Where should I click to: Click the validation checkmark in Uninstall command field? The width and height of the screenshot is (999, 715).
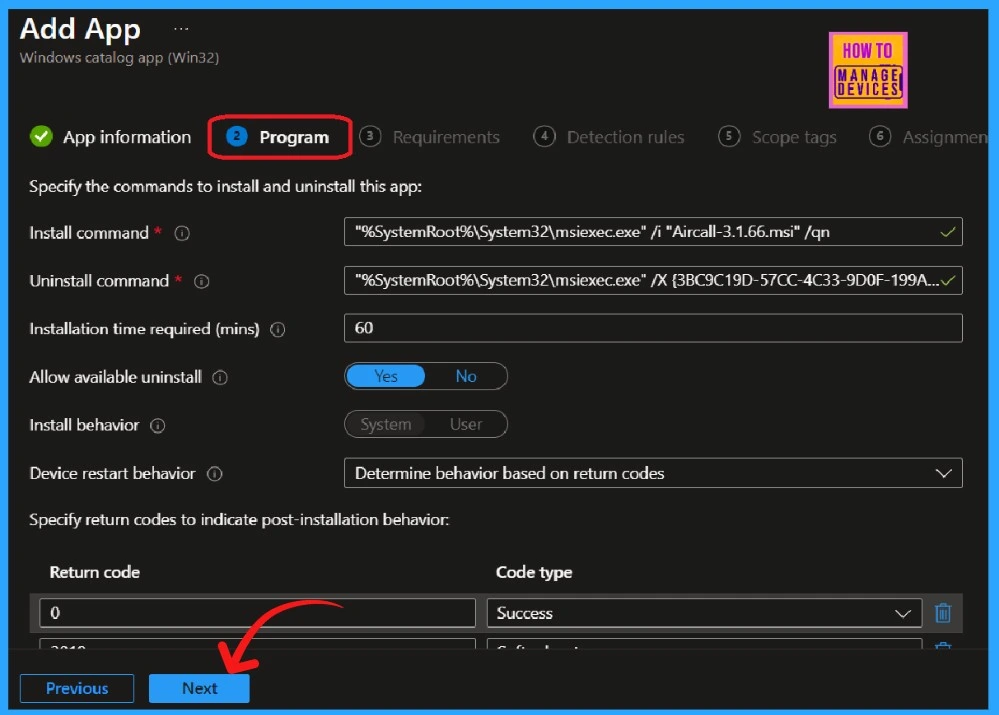(947, 280)
